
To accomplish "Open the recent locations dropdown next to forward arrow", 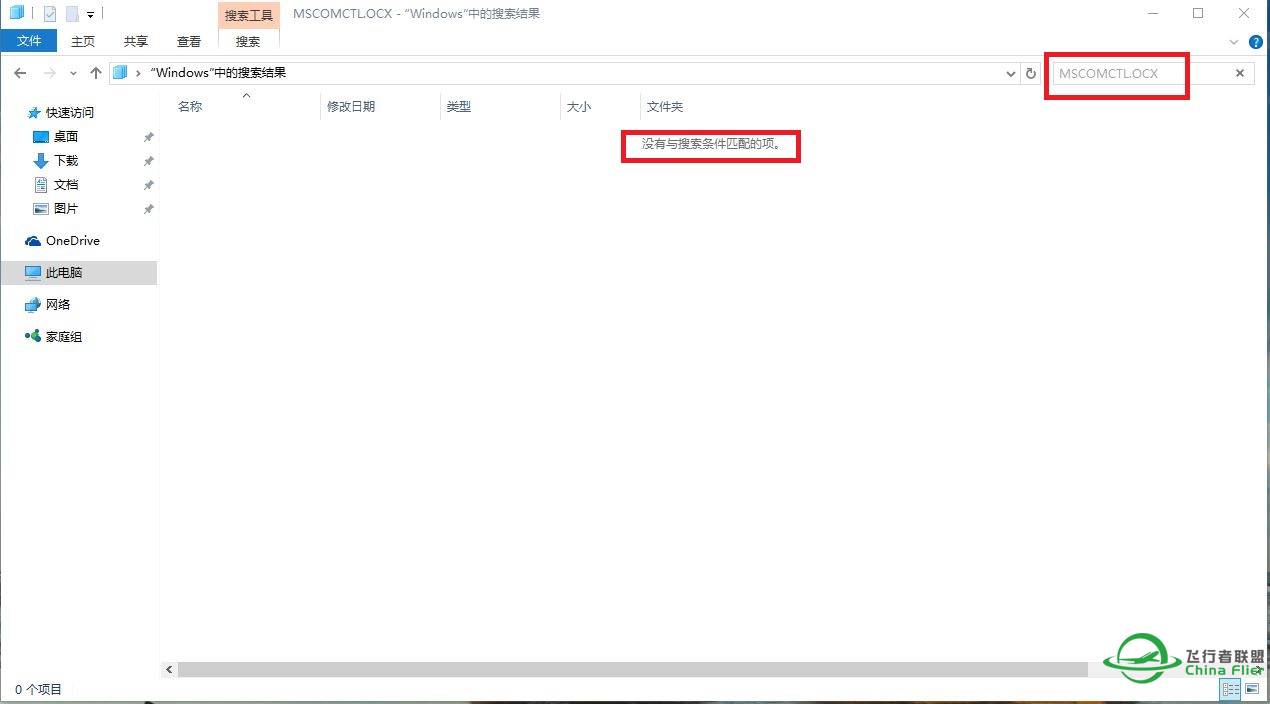I will click(72, 72).
